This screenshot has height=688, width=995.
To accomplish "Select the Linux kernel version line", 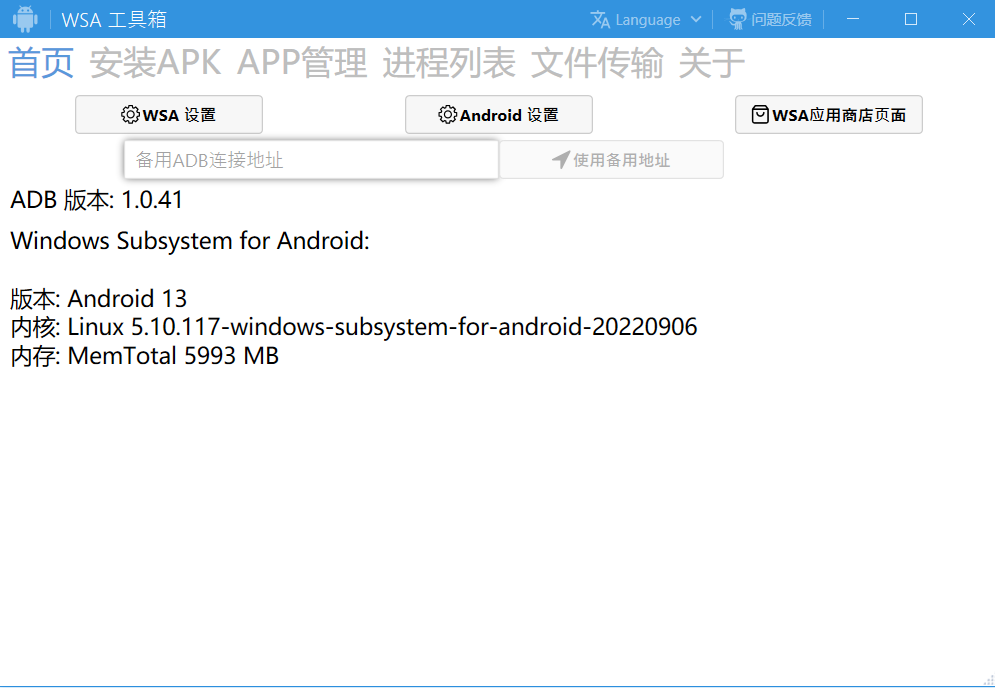I will (354, 327).
